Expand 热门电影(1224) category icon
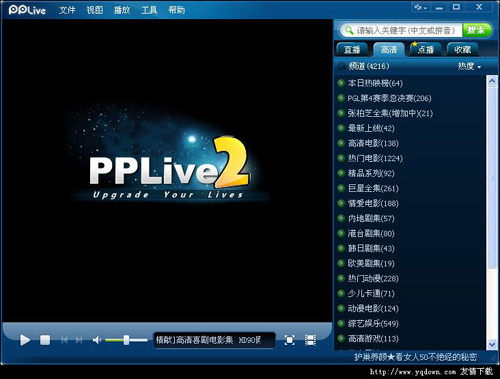The width and height of the screenshot is (500, 379). point(341,158)
